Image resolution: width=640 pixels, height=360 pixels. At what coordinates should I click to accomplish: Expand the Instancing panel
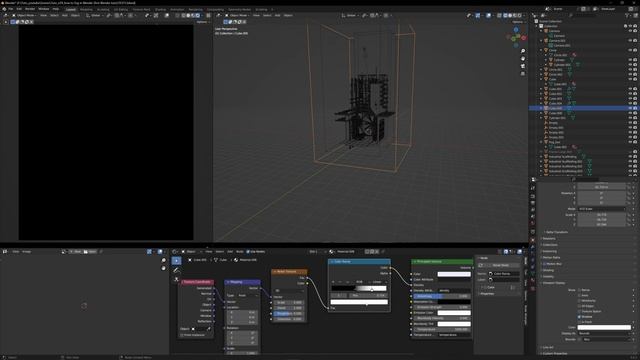[549, 251]
